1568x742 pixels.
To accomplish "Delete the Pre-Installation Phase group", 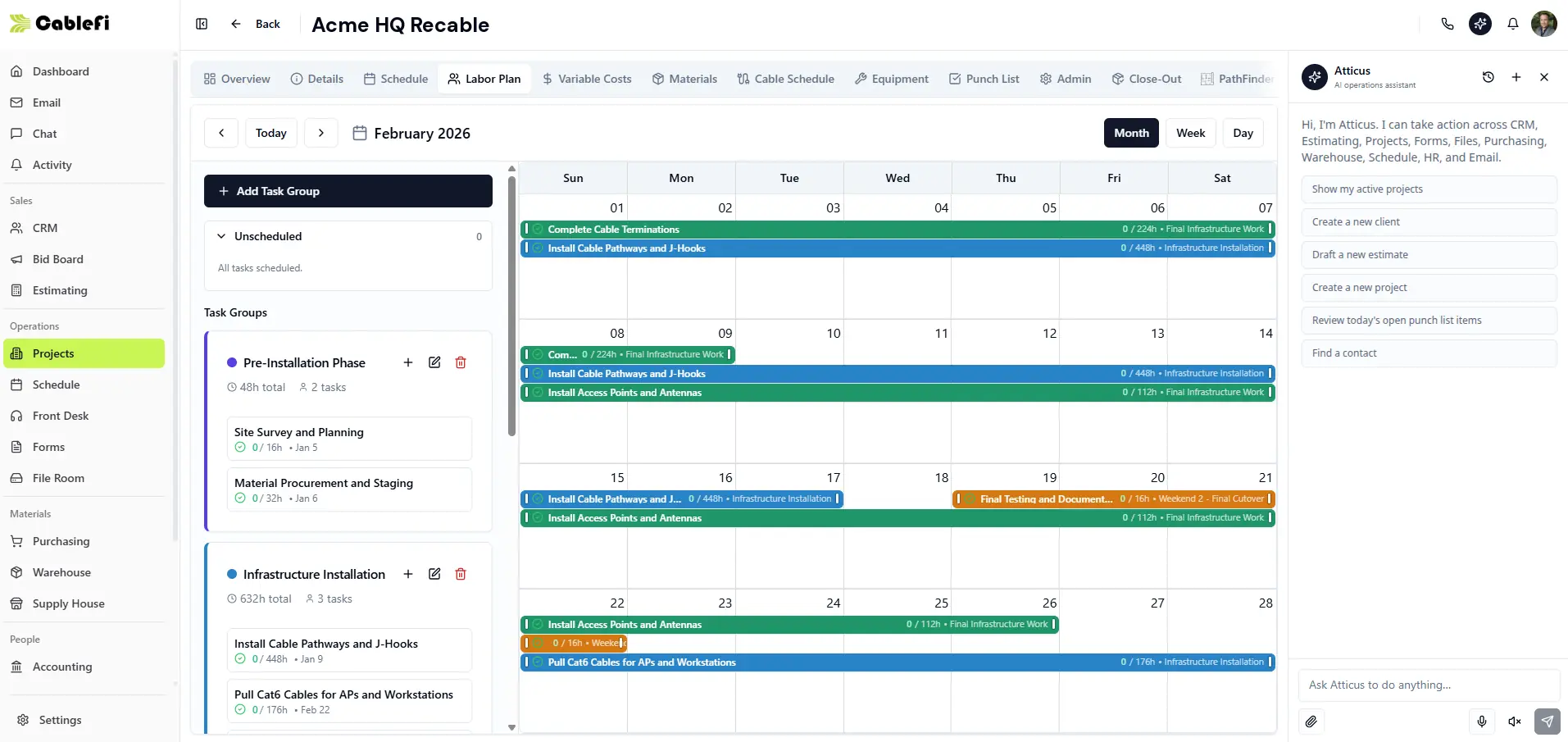I will pos(461,362).
